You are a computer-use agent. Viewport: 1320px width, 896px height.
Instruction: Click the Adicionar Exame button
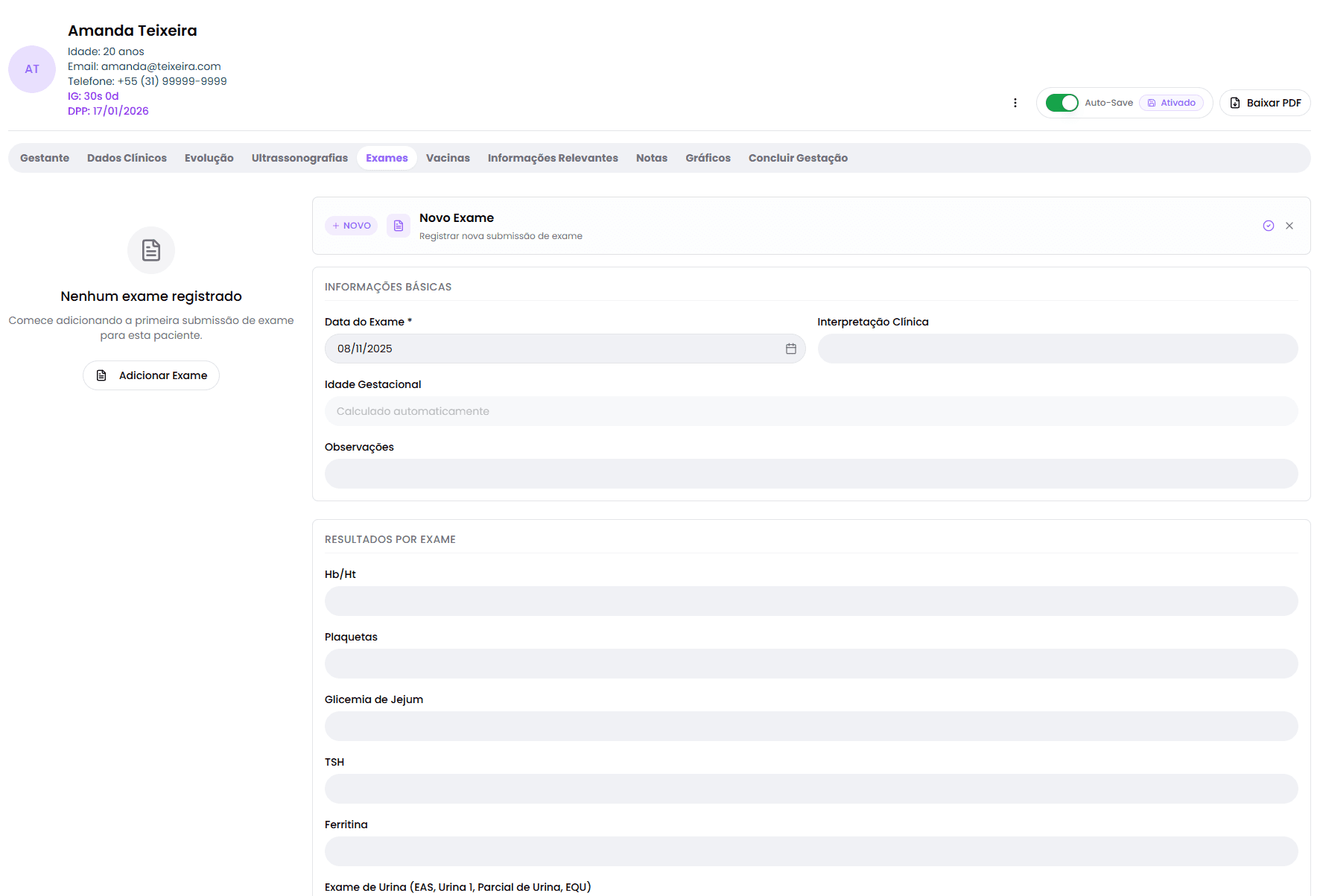151,375
